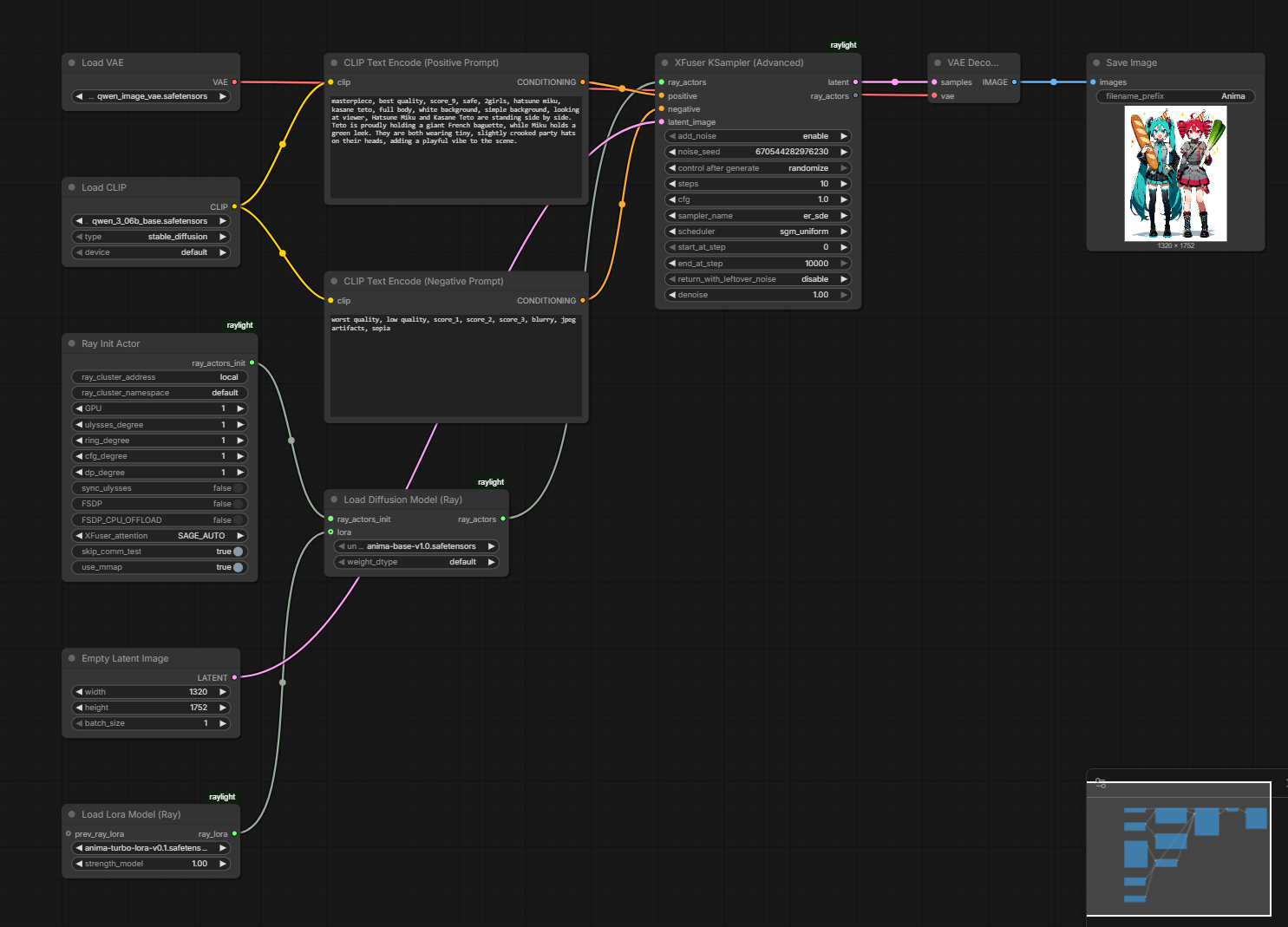Open the CLIP type dropdown showing stable_diffusion
Image resolution: width=1288 pixels, height=927 pixels.
coord(151,237)
